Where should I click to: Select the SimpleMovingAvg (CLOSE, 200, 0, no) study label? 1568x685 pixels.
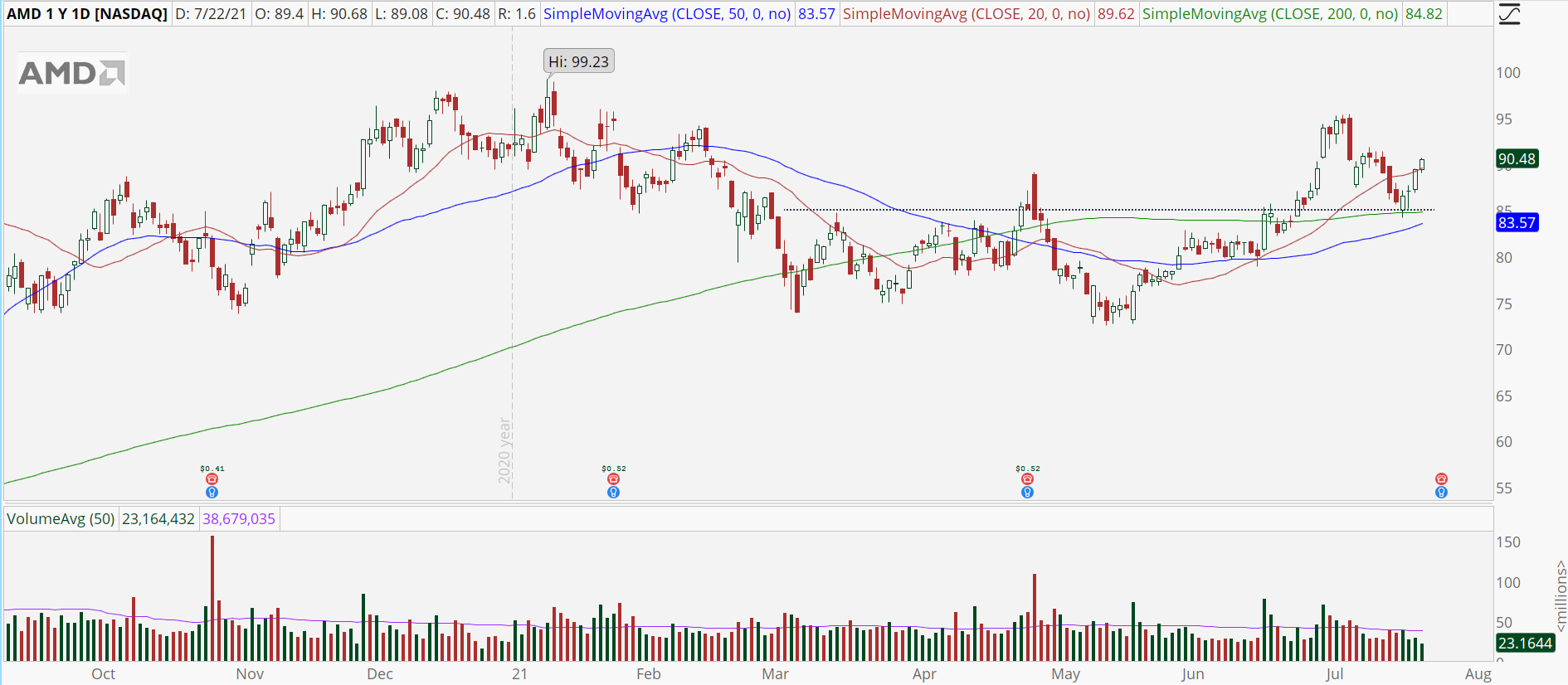point(1270,14)
